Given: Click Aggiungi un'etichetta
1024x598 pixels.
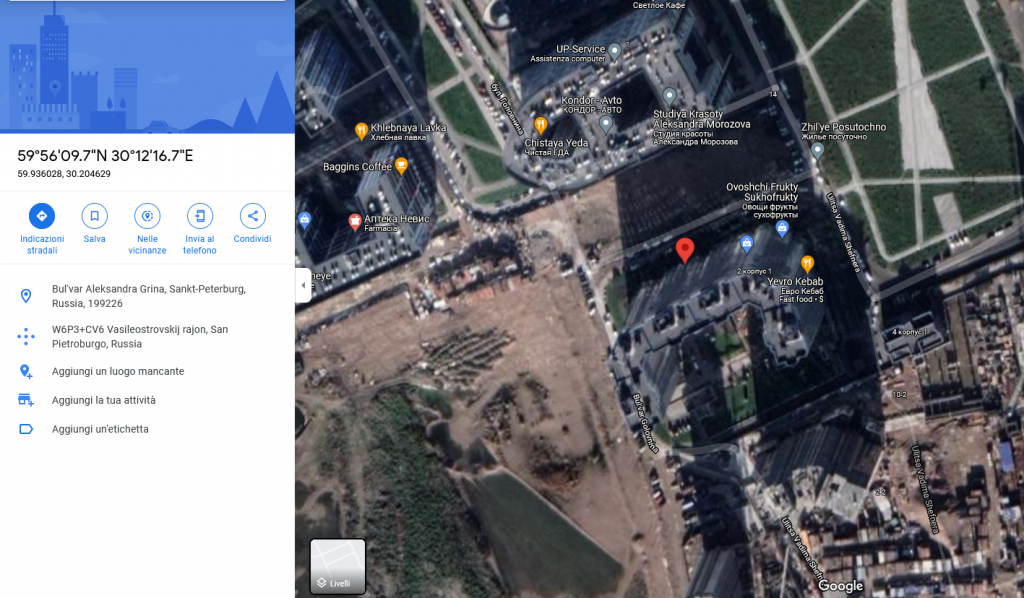Looking at the screenshot, I should point(101,429).
